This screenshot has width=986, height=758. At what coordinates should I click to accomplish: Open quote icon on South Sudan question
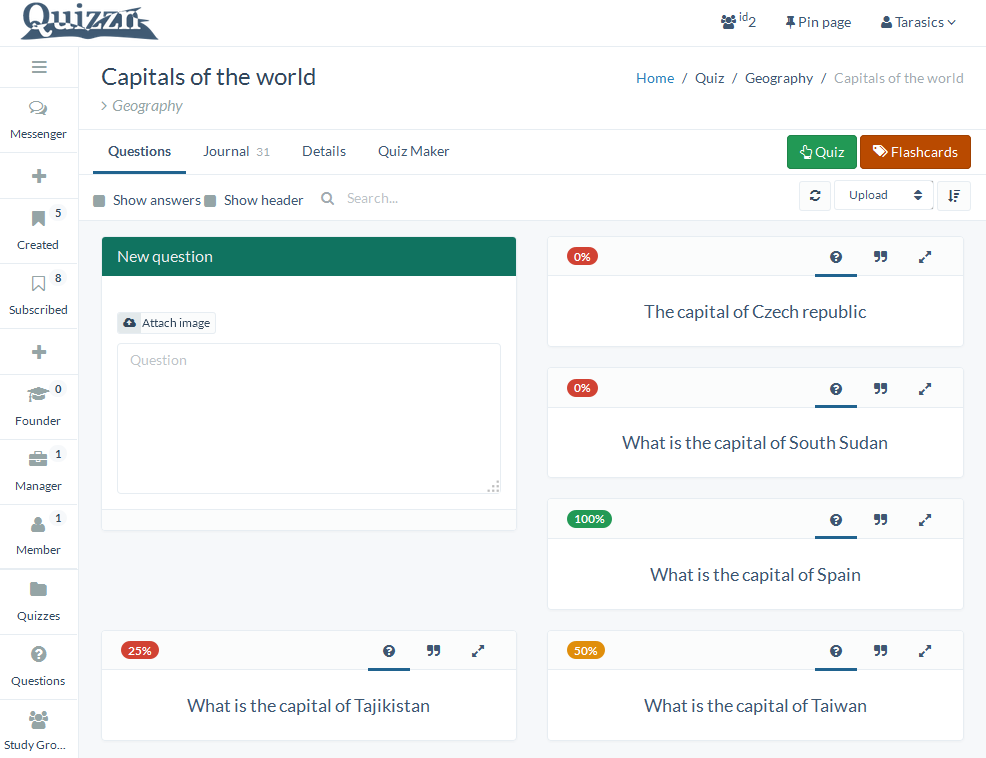tap(880, 389)
